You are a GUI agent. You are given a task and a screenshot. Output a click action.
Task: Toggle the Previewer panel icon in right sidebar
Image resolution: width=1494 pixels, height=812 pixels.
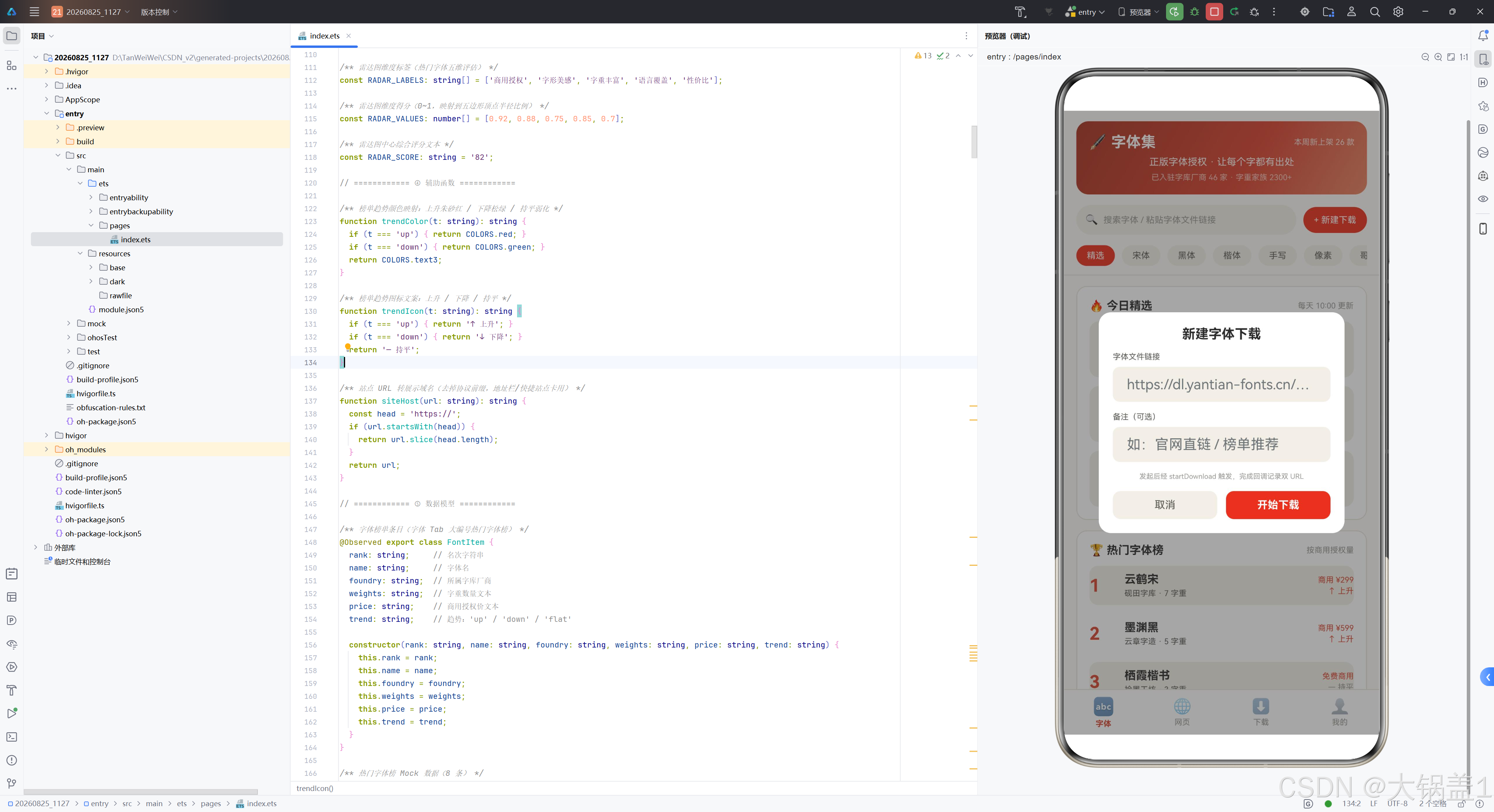(x=1483, y=59)
